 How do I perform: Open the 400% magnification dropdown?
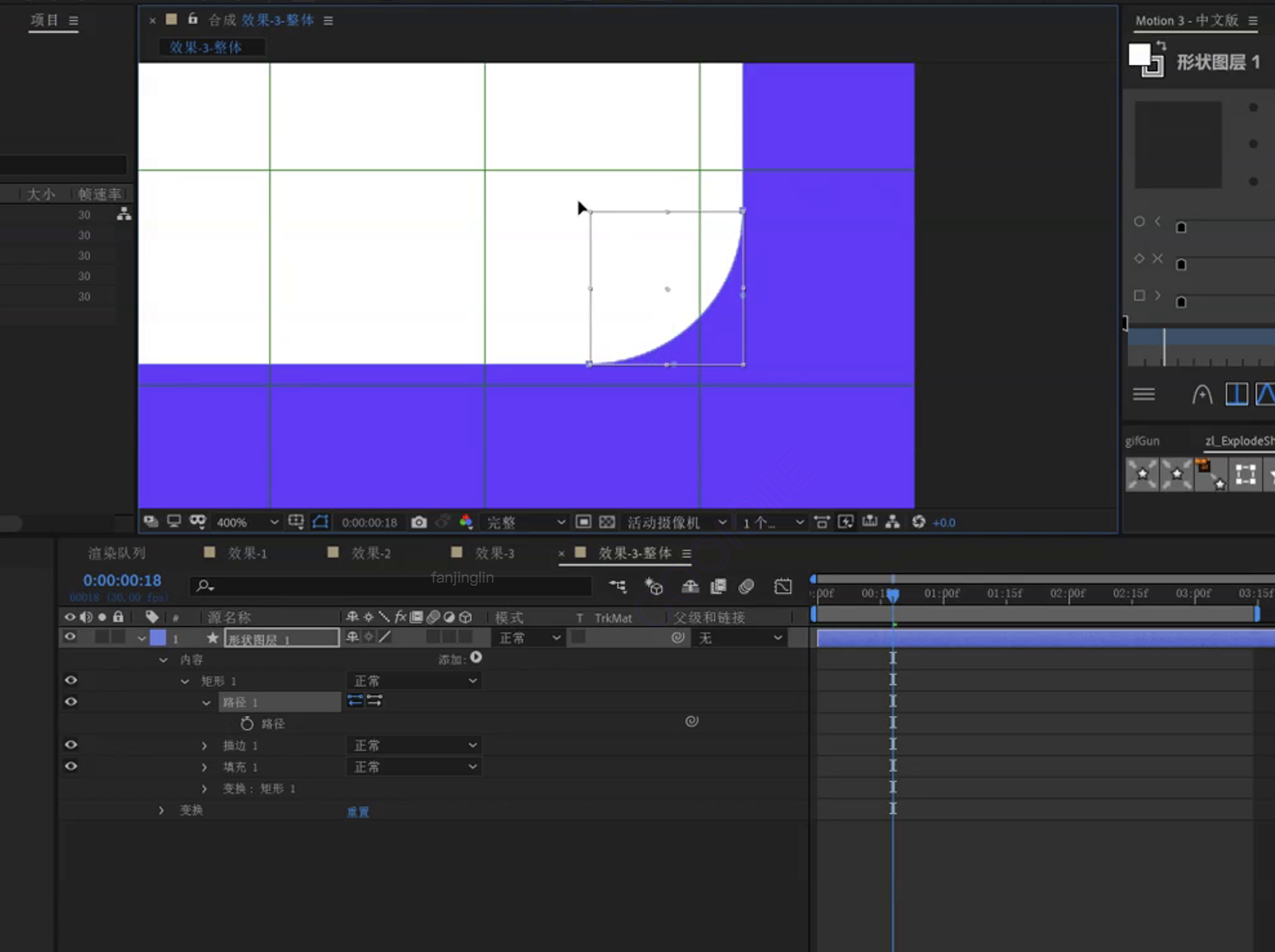point(247,522)
